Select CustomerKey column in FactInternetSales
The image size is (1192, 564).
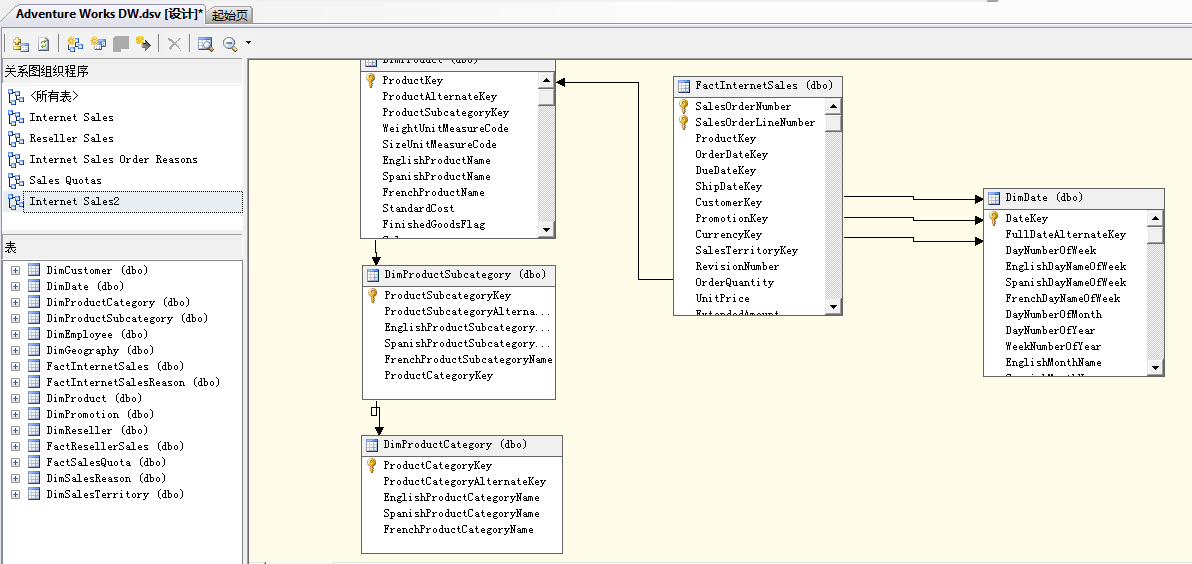tap(728, 202)
